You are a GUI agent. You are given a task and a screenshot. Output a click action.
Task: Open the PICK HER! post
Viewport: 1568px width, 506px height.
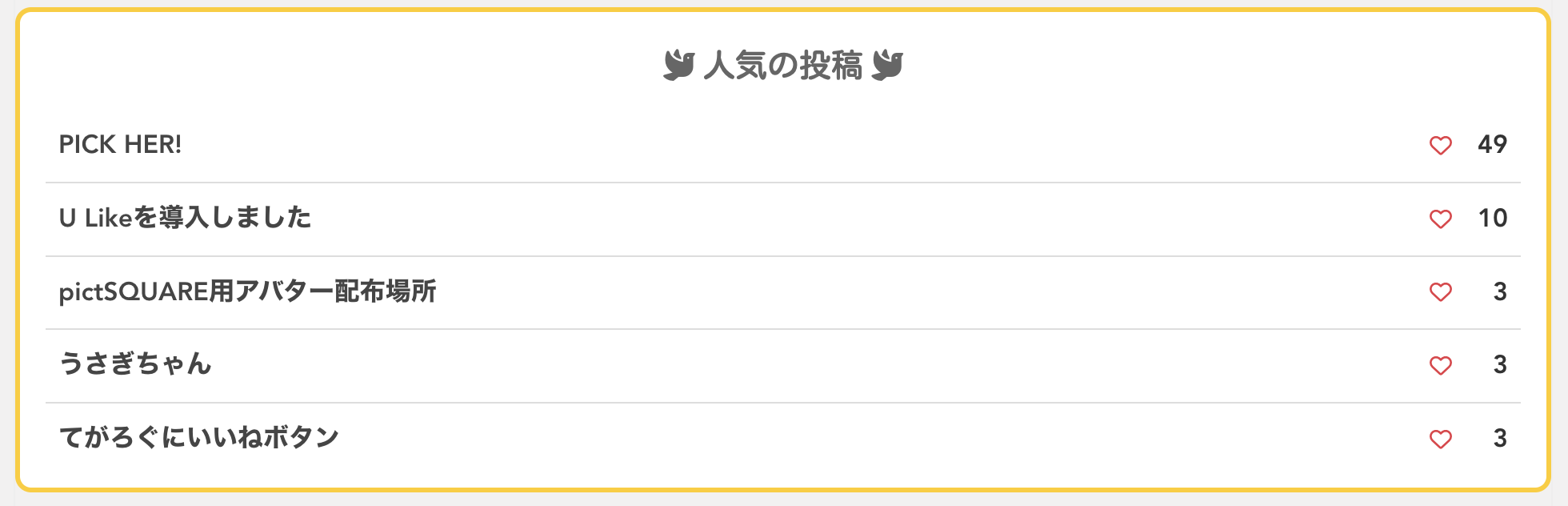coord(120,145)
